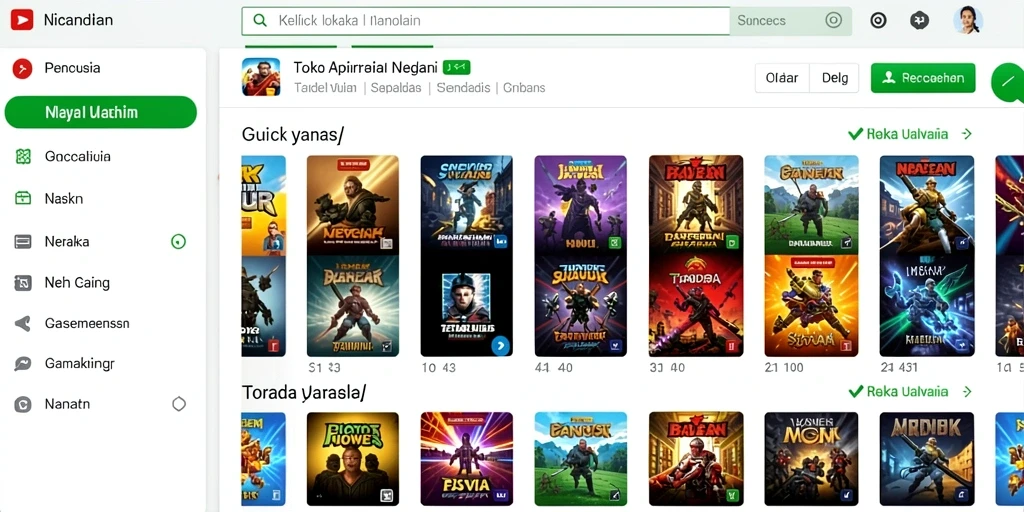Image resolution: width=1024 pixels, height=512 pixels.
Task: Click the blue badge on FISVIA cover
Action: click(500, 495)
